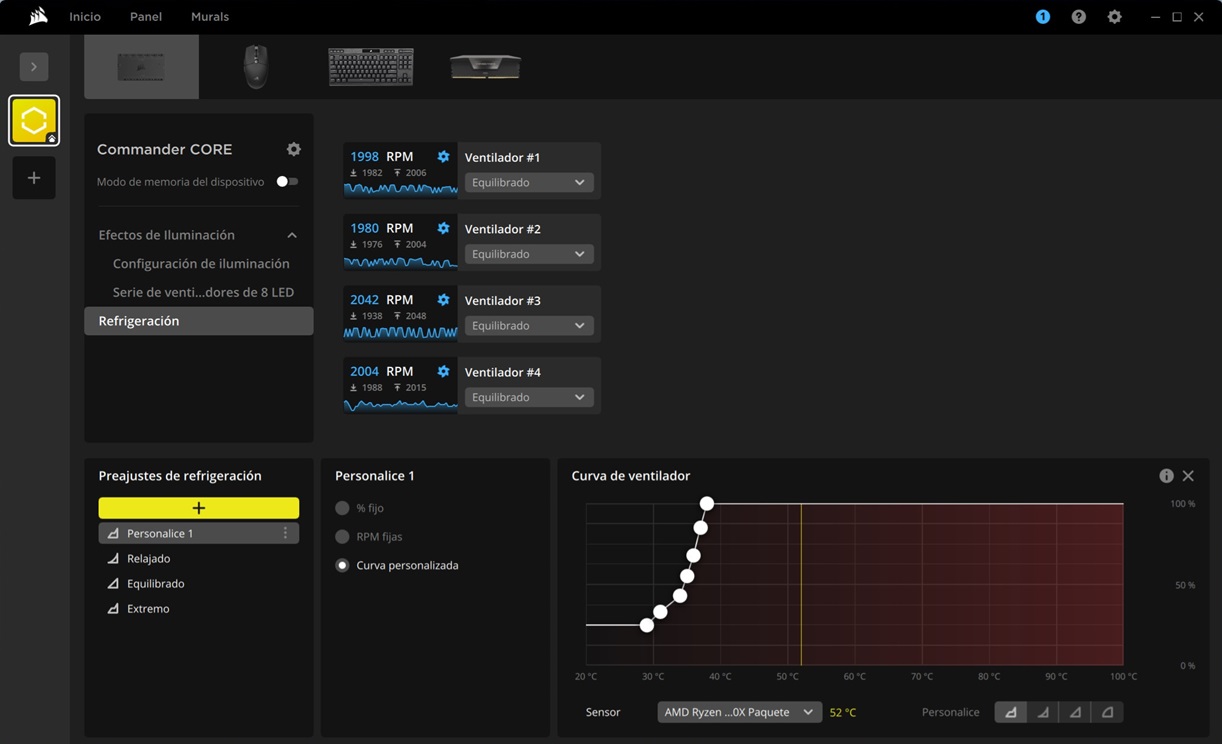
Task: Open the Sensor AMD Ryzen dropdown
Action: point(739,712)
